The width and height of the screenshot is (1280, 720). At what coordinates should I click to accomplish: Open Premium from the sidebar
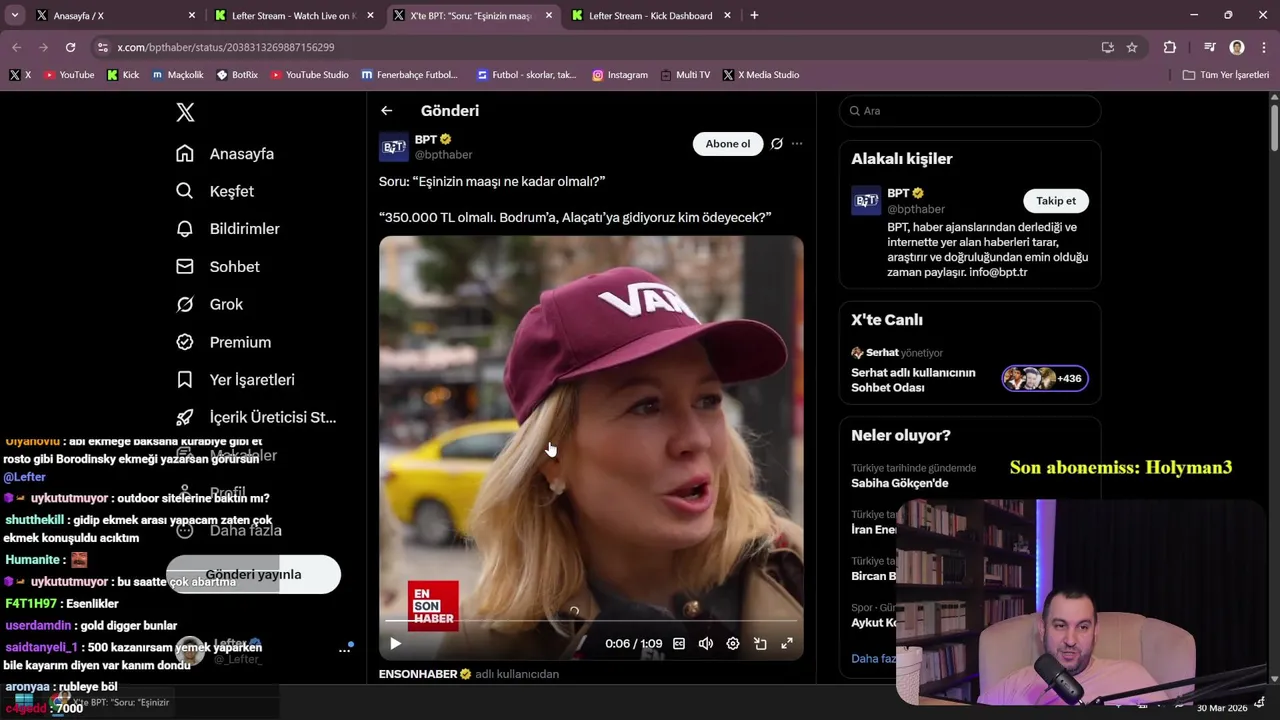(223, 342)
